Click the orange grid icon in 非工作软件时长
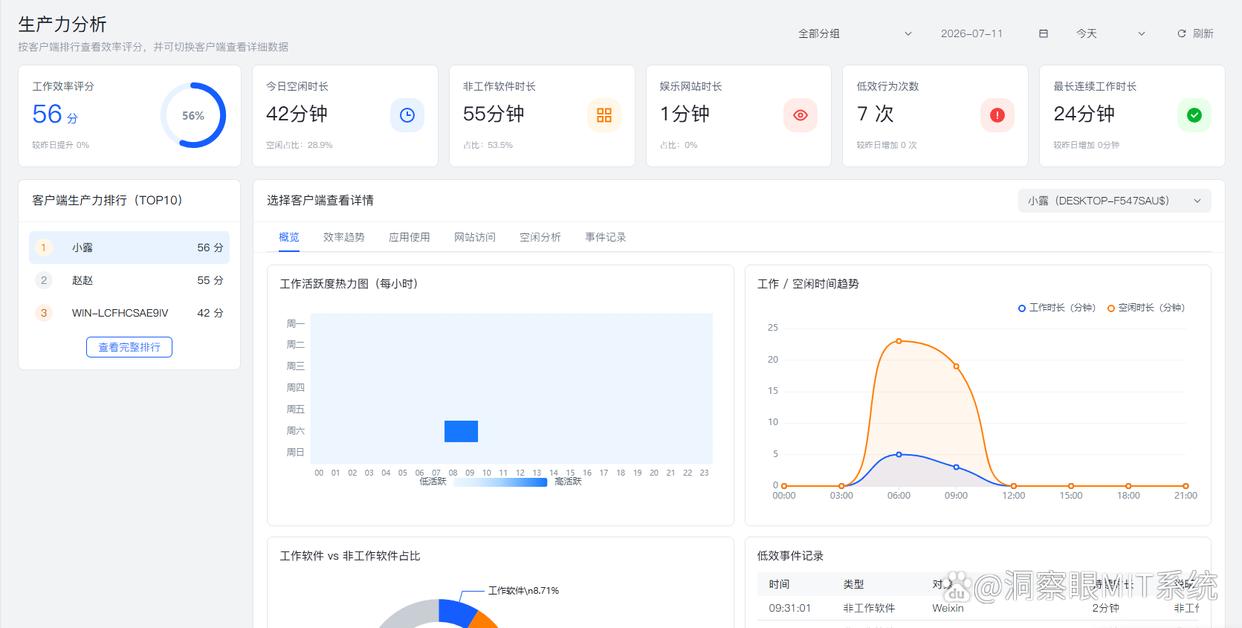The height and width of the screenshot is (628, 1242). (604, 115)
